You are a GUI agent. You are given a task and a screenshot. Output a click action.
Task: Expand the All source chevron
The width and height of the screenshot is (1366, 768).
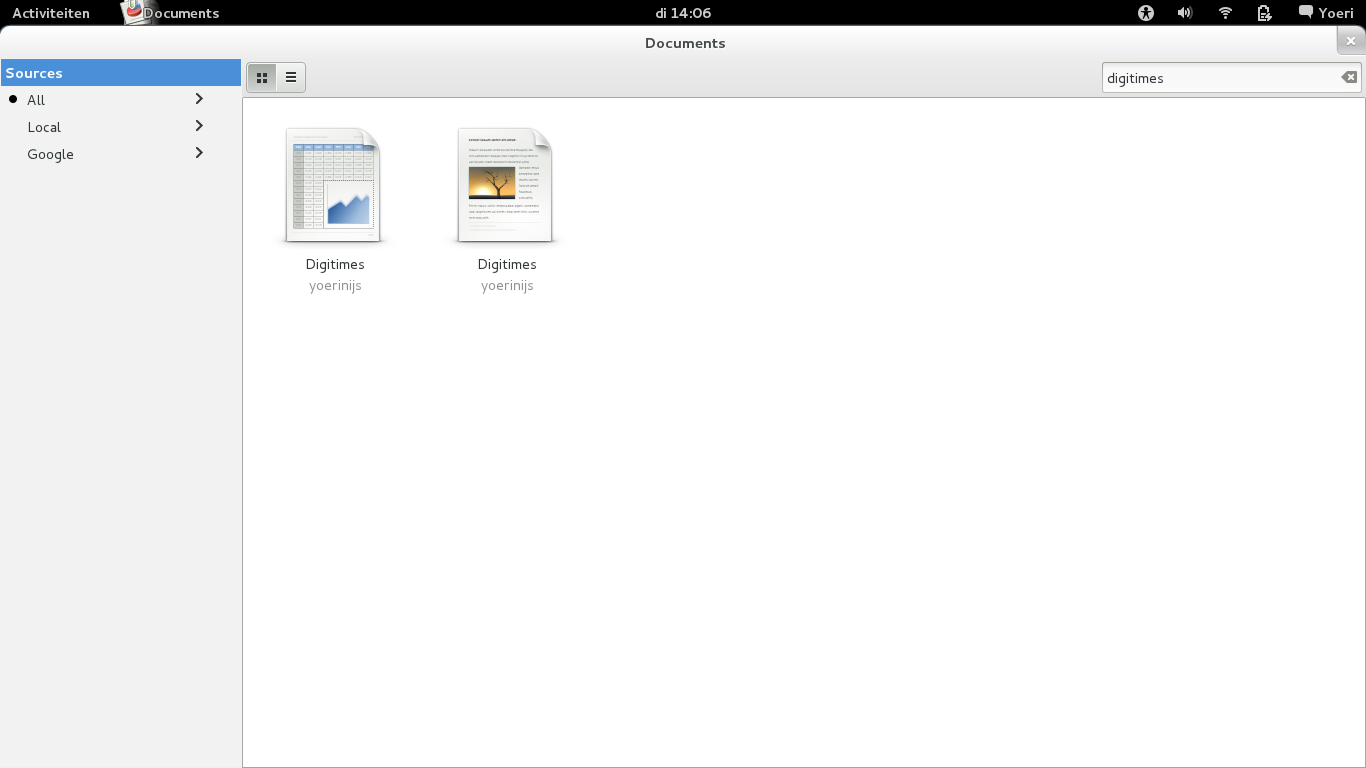[199, 99]
